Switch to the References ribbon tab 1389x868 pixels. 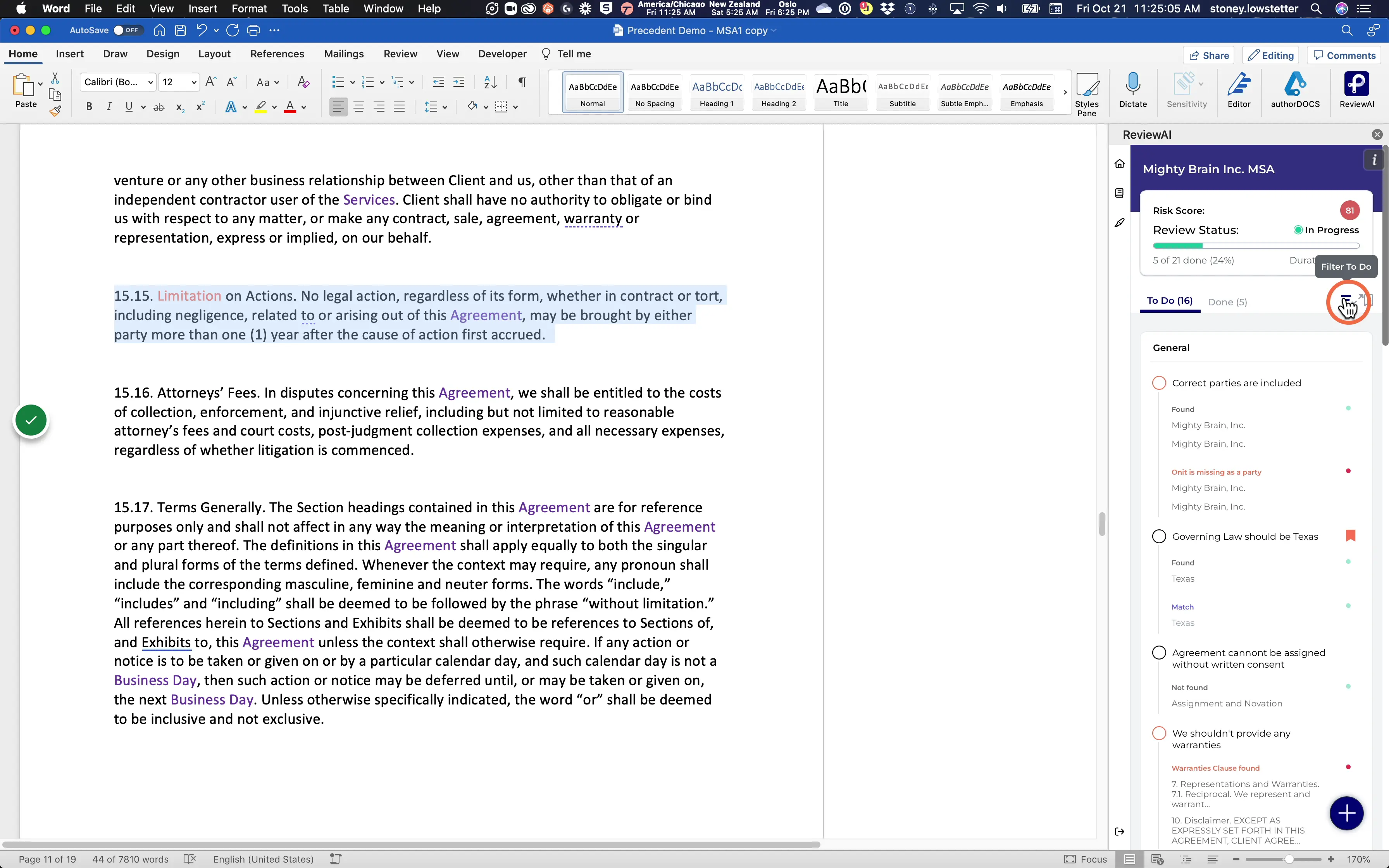point(277,54)
